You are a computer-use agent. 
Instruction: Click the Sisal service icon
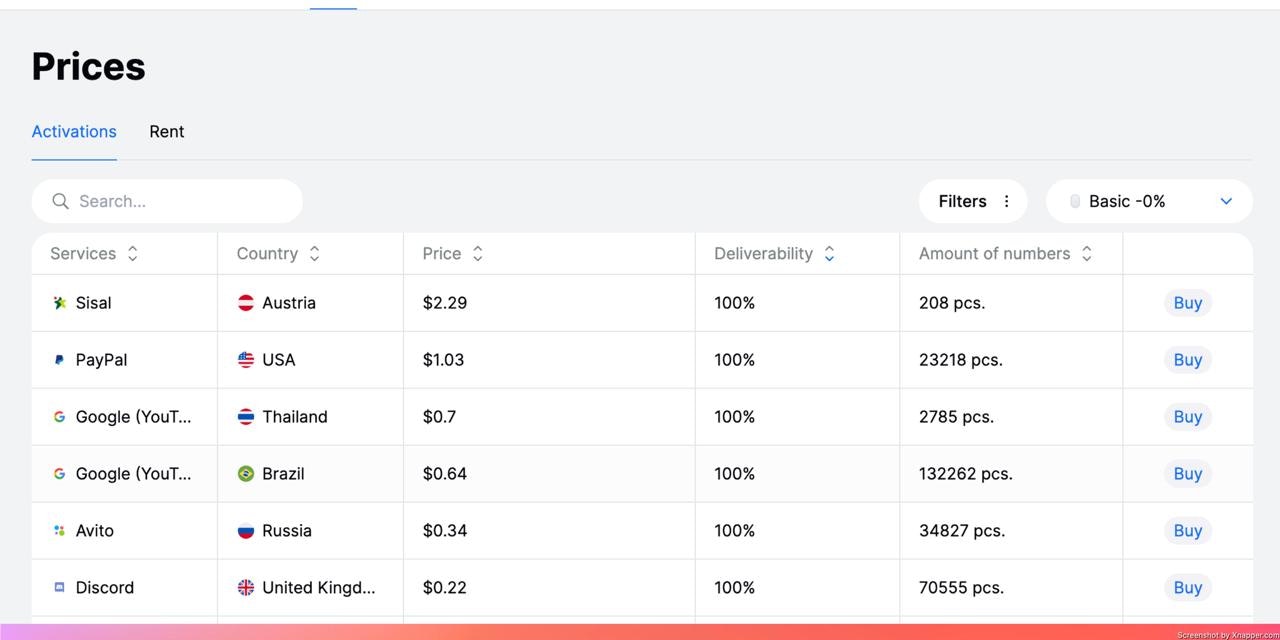pos(59,303)
